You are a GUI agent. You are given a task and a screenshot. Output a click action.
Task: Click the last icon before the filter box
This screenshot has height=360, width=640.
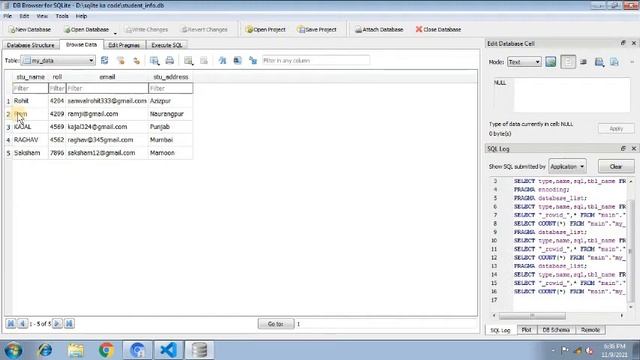[x=253, y=60]
